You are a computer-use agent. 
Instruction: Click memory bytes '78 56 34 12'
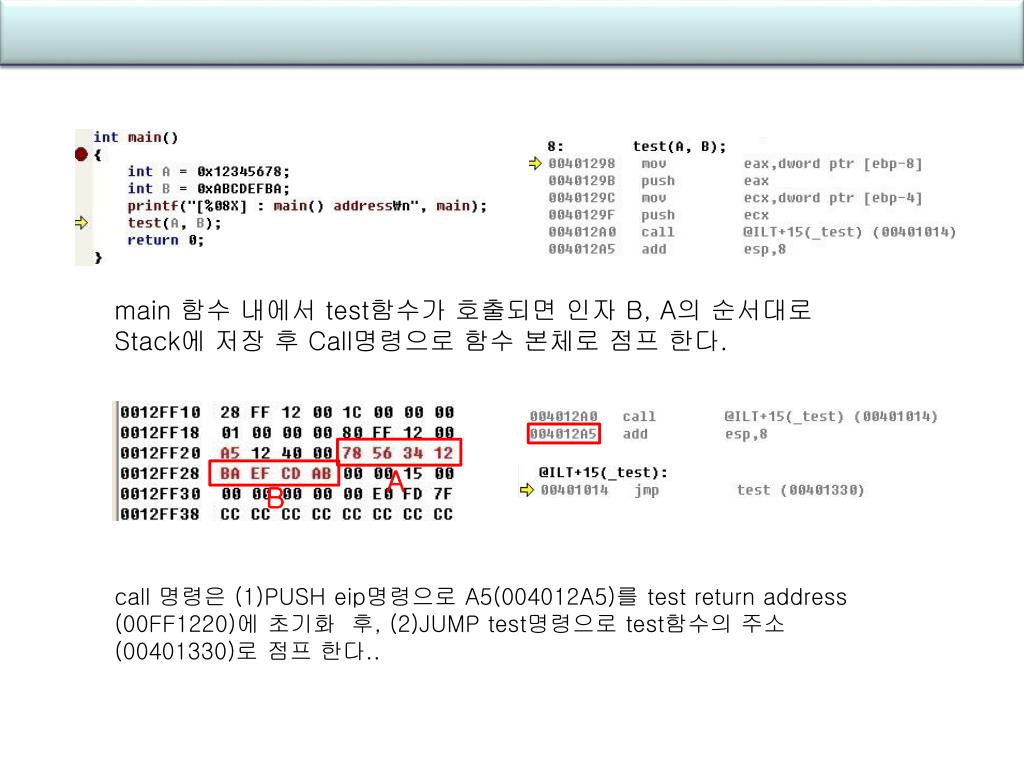click(398, 453)
